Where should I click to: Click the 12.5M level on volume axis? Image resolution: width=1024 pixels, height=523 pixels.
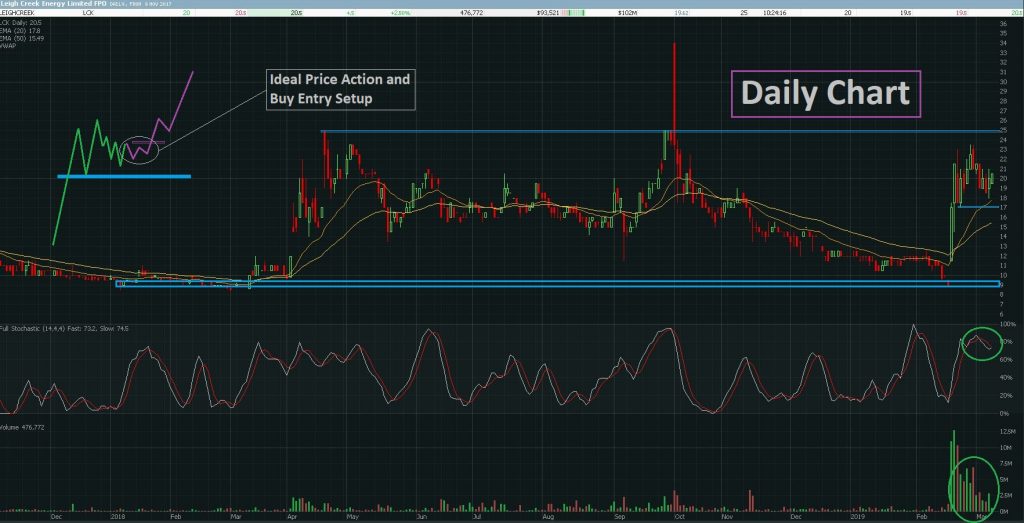1008,432
